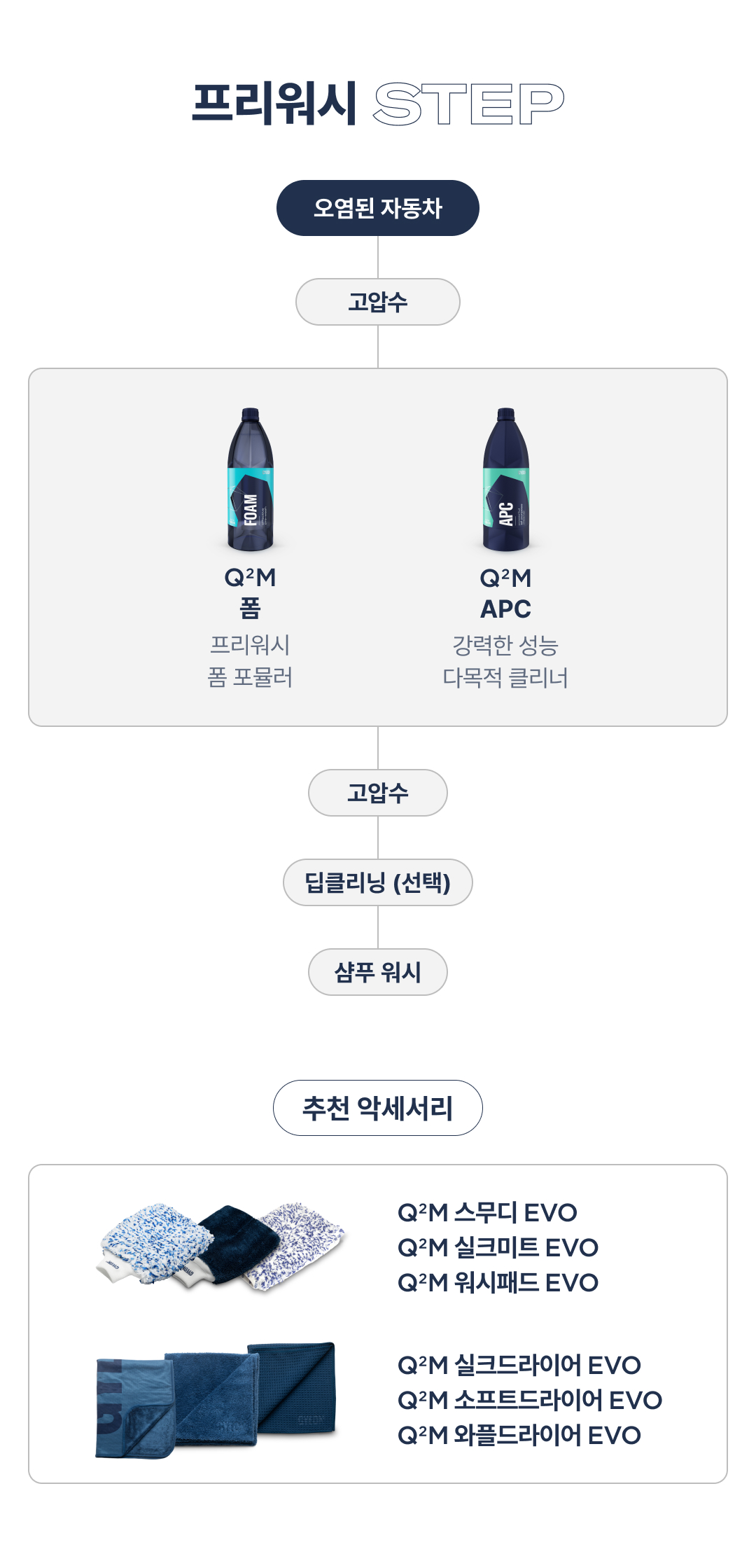756x1568 pixels.
Task: Click the 프리워시 STEP heading
Action: coord(377,104)
